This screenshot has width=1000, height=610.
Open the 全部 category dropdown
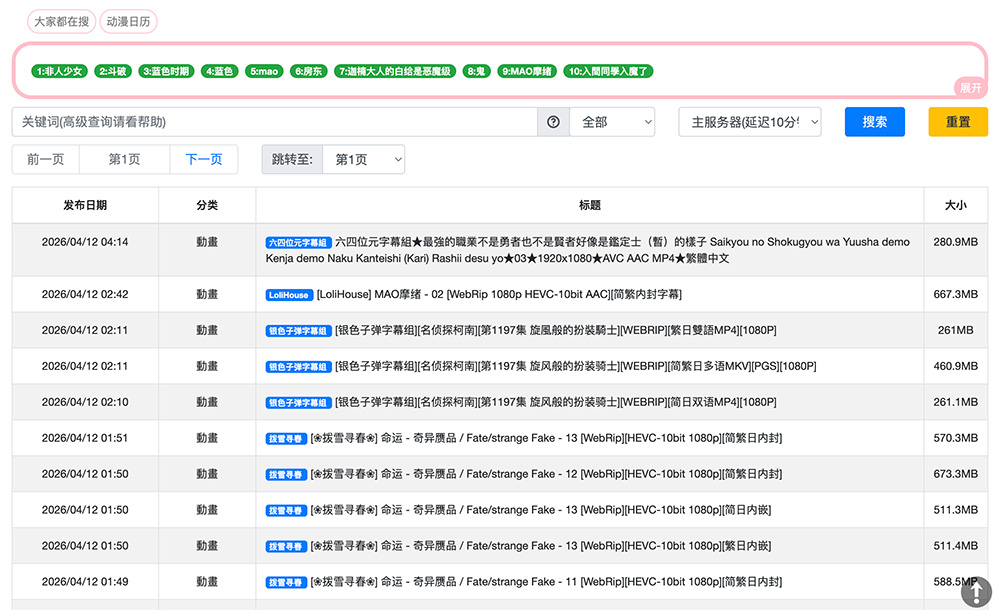click(612, 122)
